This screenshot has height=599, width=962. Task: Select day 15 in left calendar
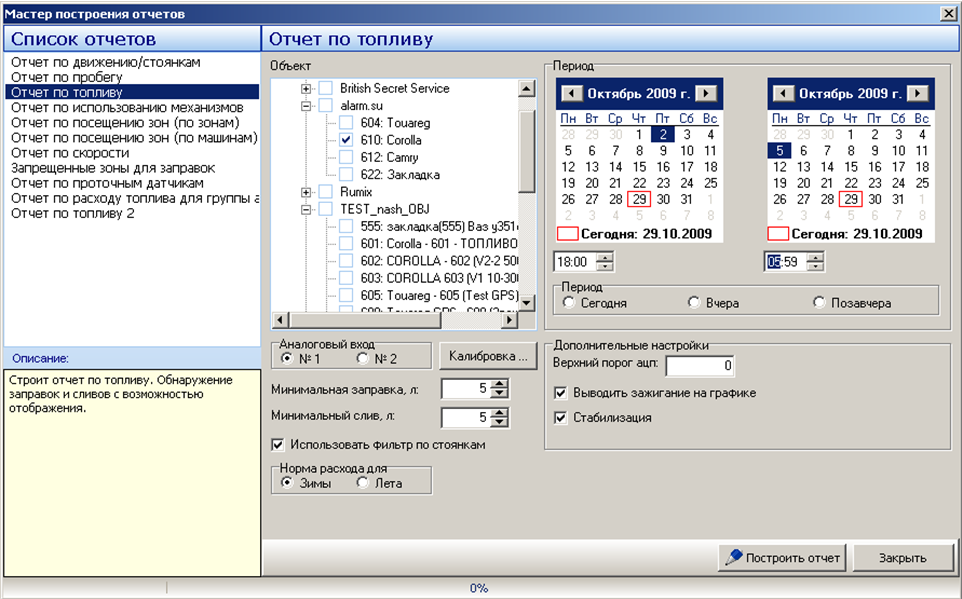(639, 167)
